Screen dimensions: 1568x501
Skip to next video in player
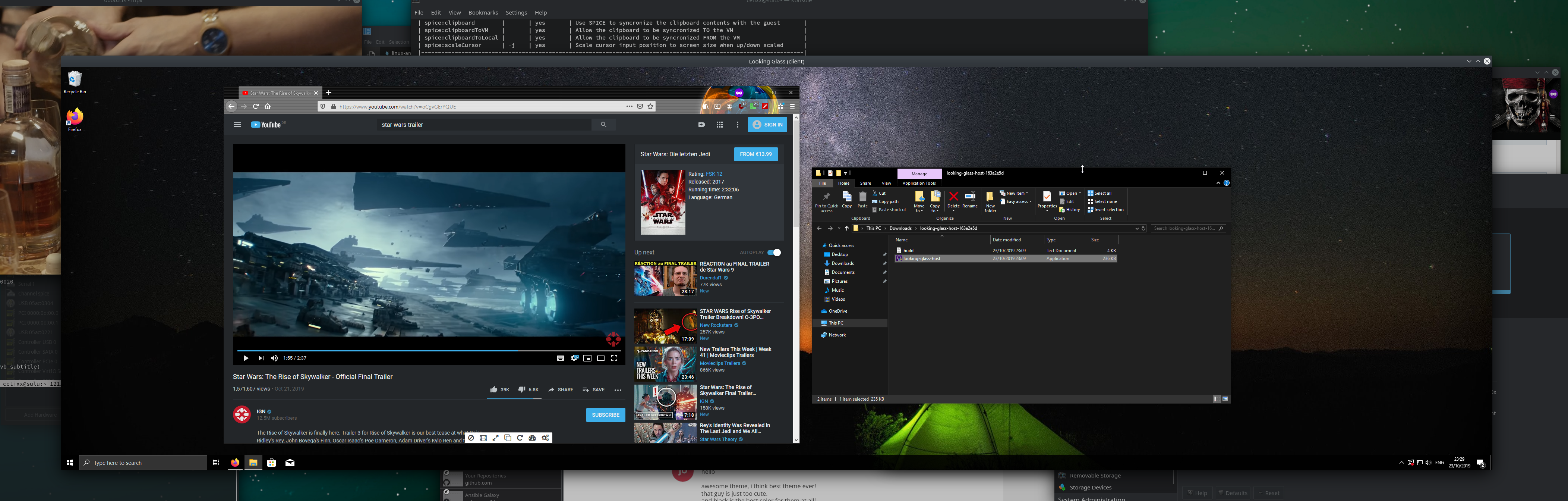point(261,358)
